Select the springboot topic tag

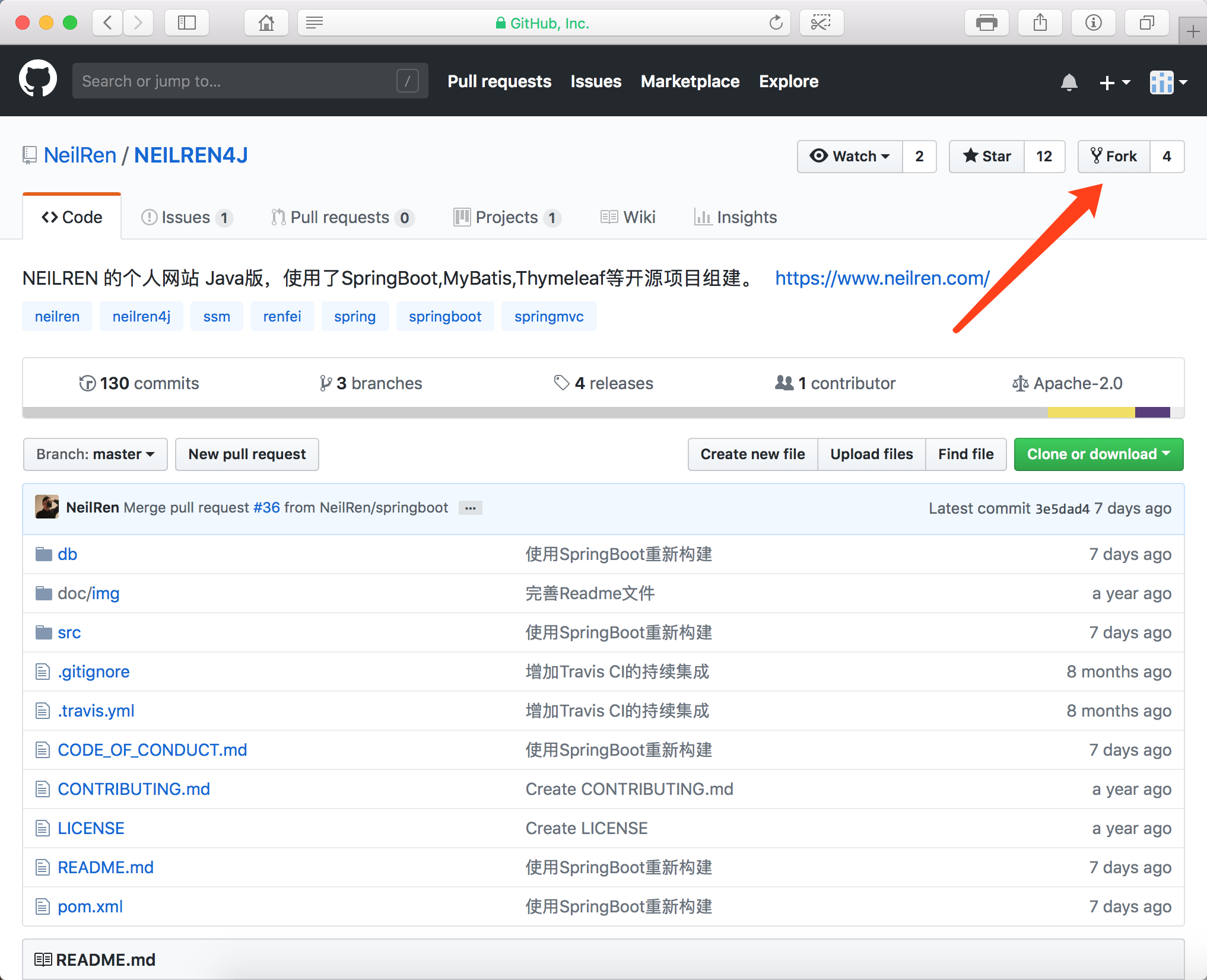click(445, 316)
